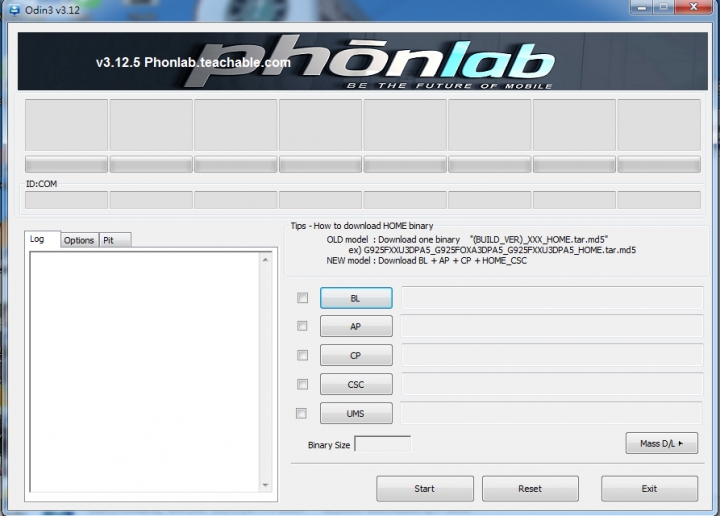Open the Mass D/L dropdown menu

click(x=662, y=443)
